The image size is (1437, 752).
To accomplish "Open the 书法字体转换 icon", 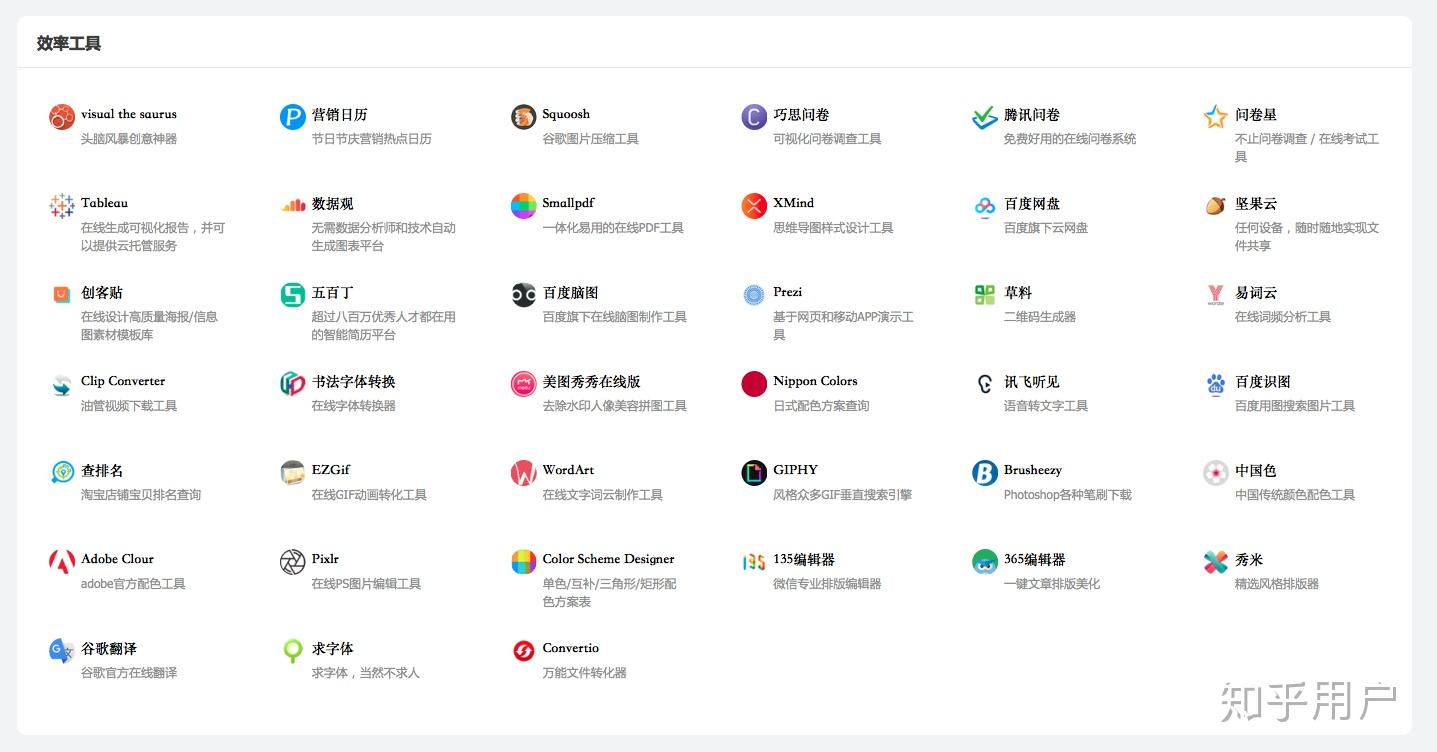I will click(x=292, y=384).
